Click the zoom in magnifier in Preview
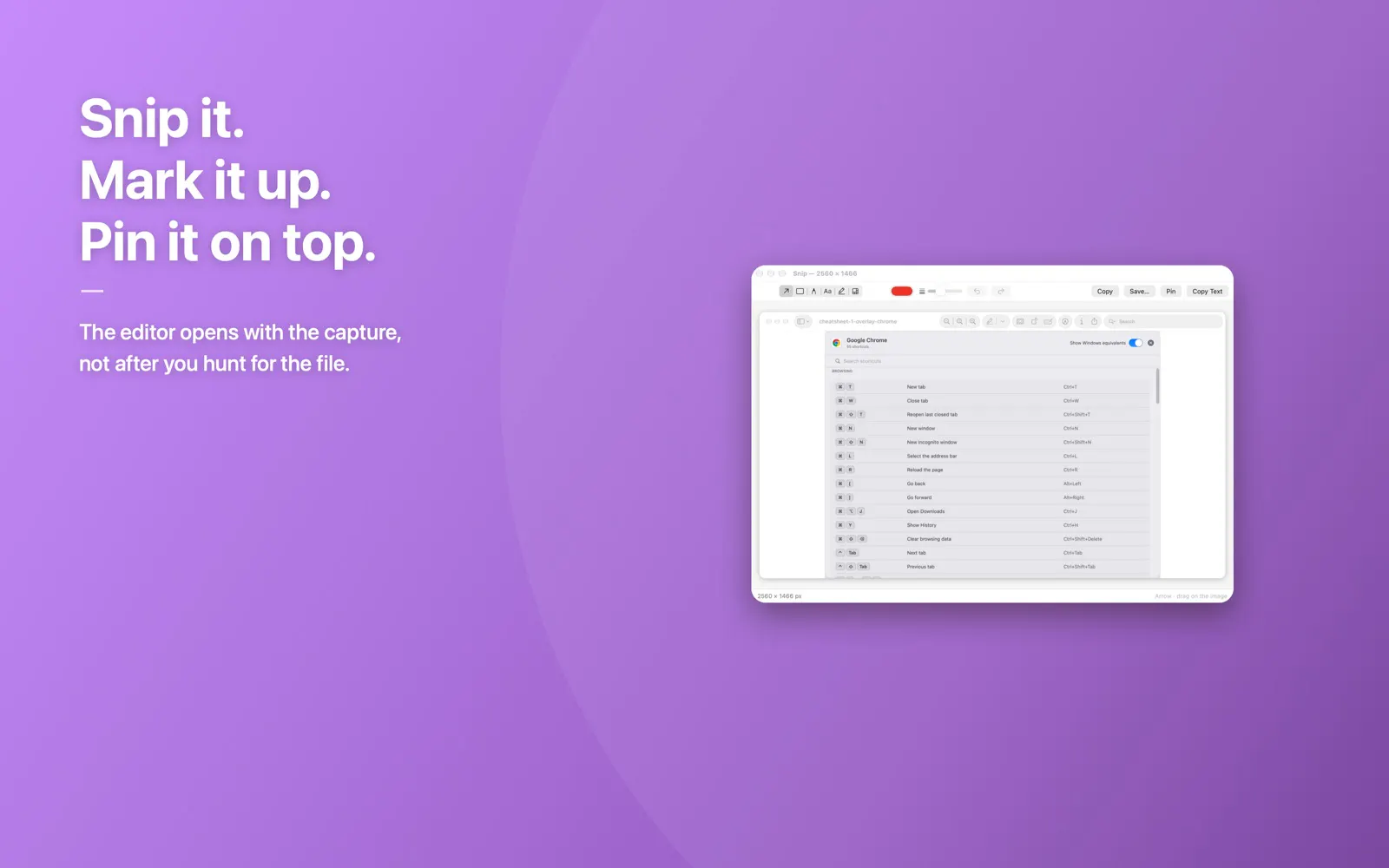This screenshot has height=868, width=1389. (972, 321)
